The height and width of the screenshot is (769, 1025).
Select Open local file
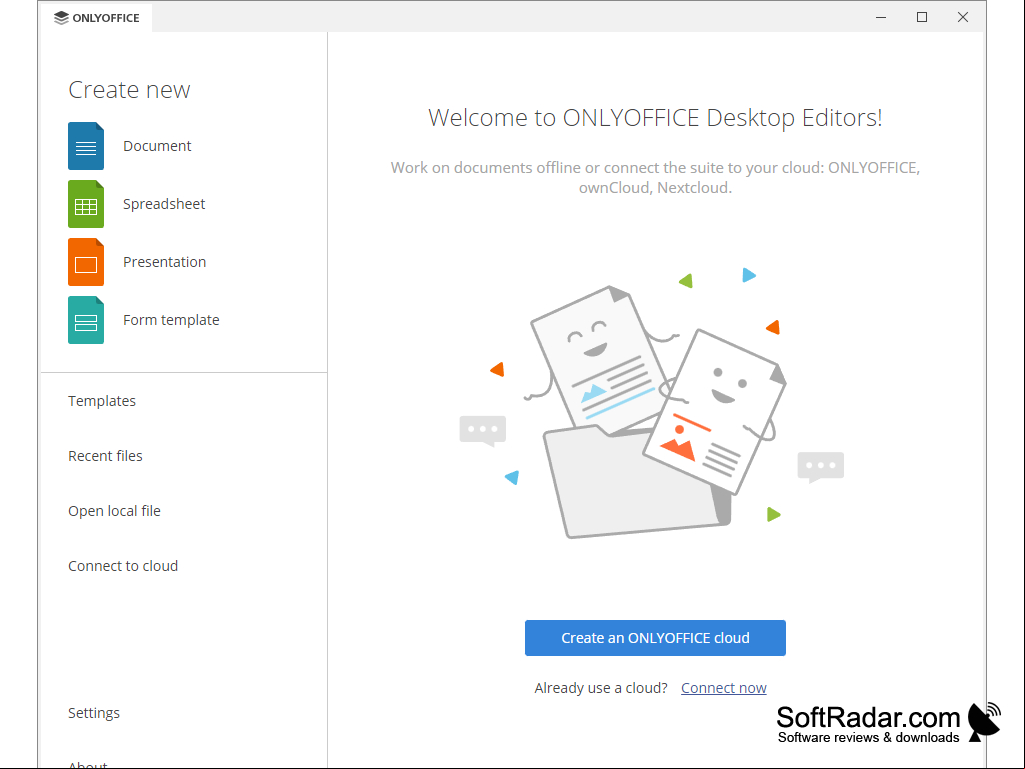(x=114, y=511)
